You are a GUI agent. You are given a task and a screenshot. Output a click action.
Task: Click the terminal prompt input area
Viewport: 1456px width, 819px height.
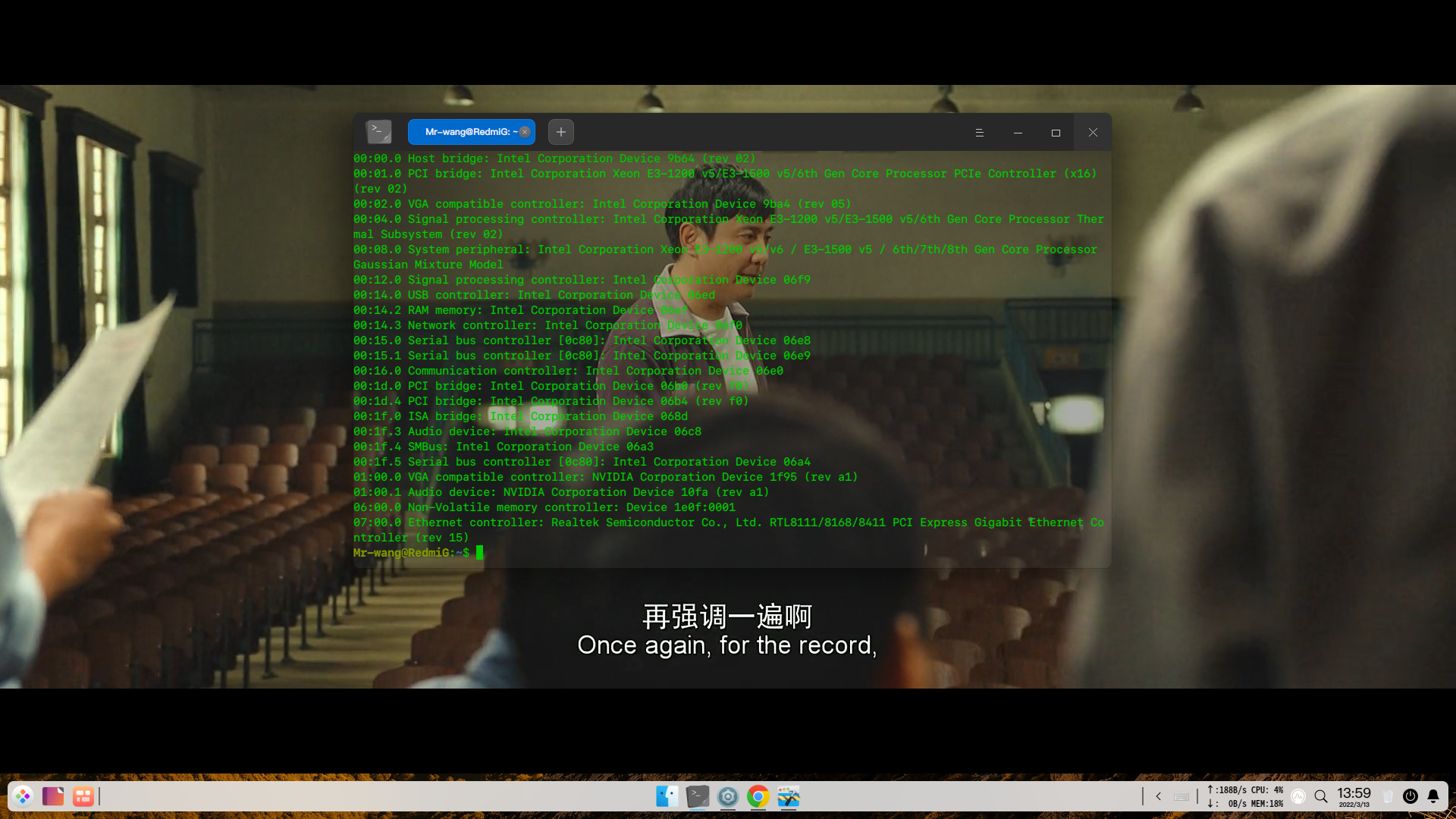[480, 553]
